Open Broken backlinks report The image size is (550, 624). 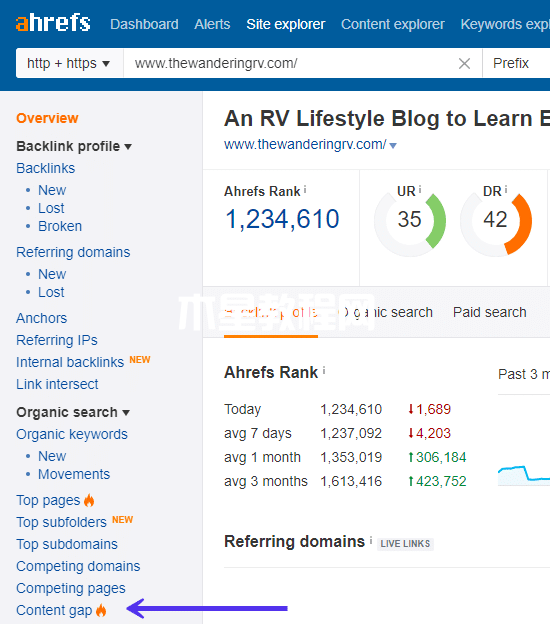(x=60, y=226)
